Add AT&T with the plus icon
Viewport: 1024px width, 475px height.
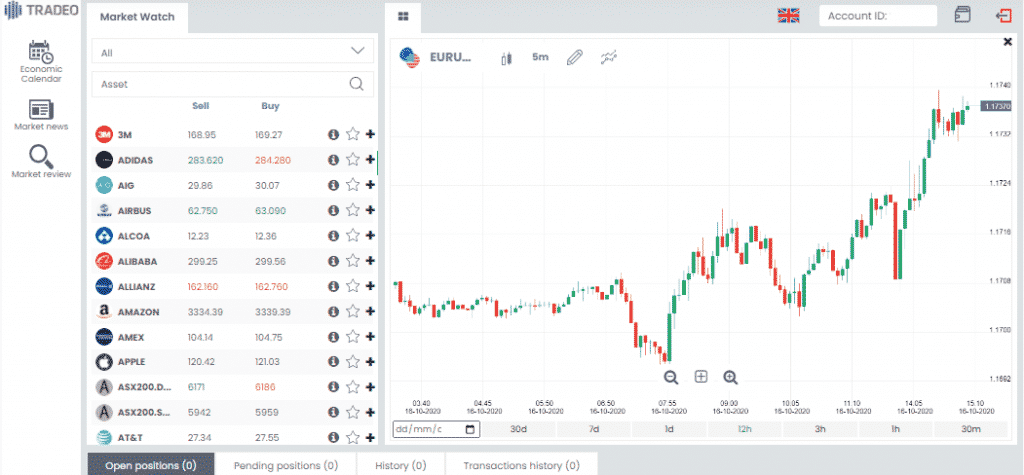click(370, 437)
